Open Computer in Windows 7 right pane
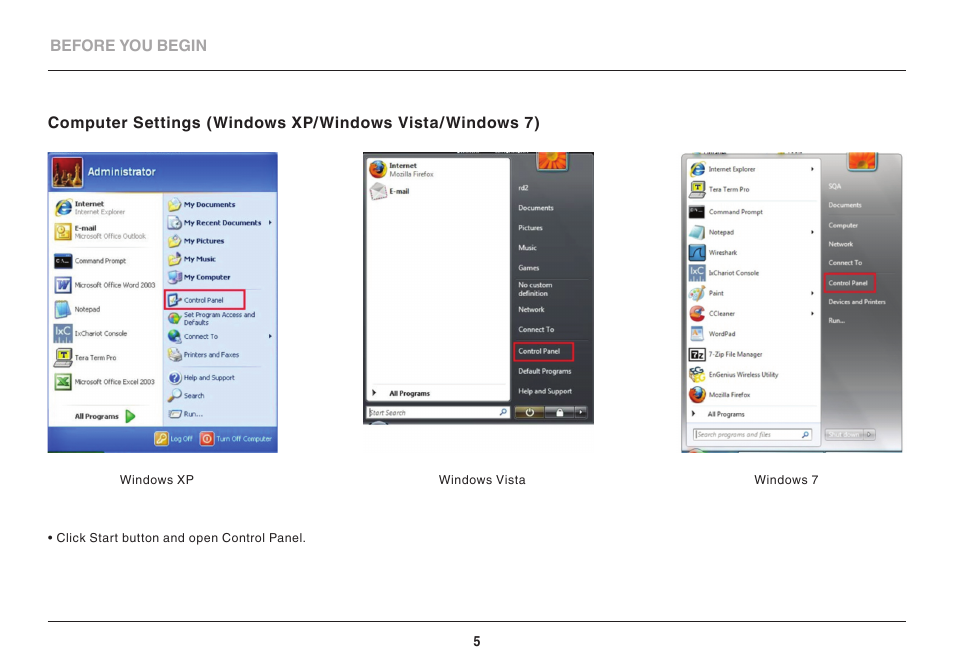The height and width of the screenshot is (669, 954). pyautogui.click(x=843, y=225)
